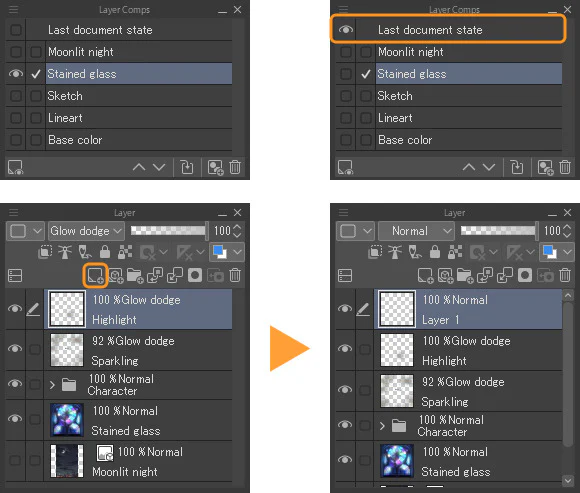This screenshot has height=493, width=580.
Task: Click Moonlit night layer thumbnail in left Layer panel
Action: click(67, 461)
